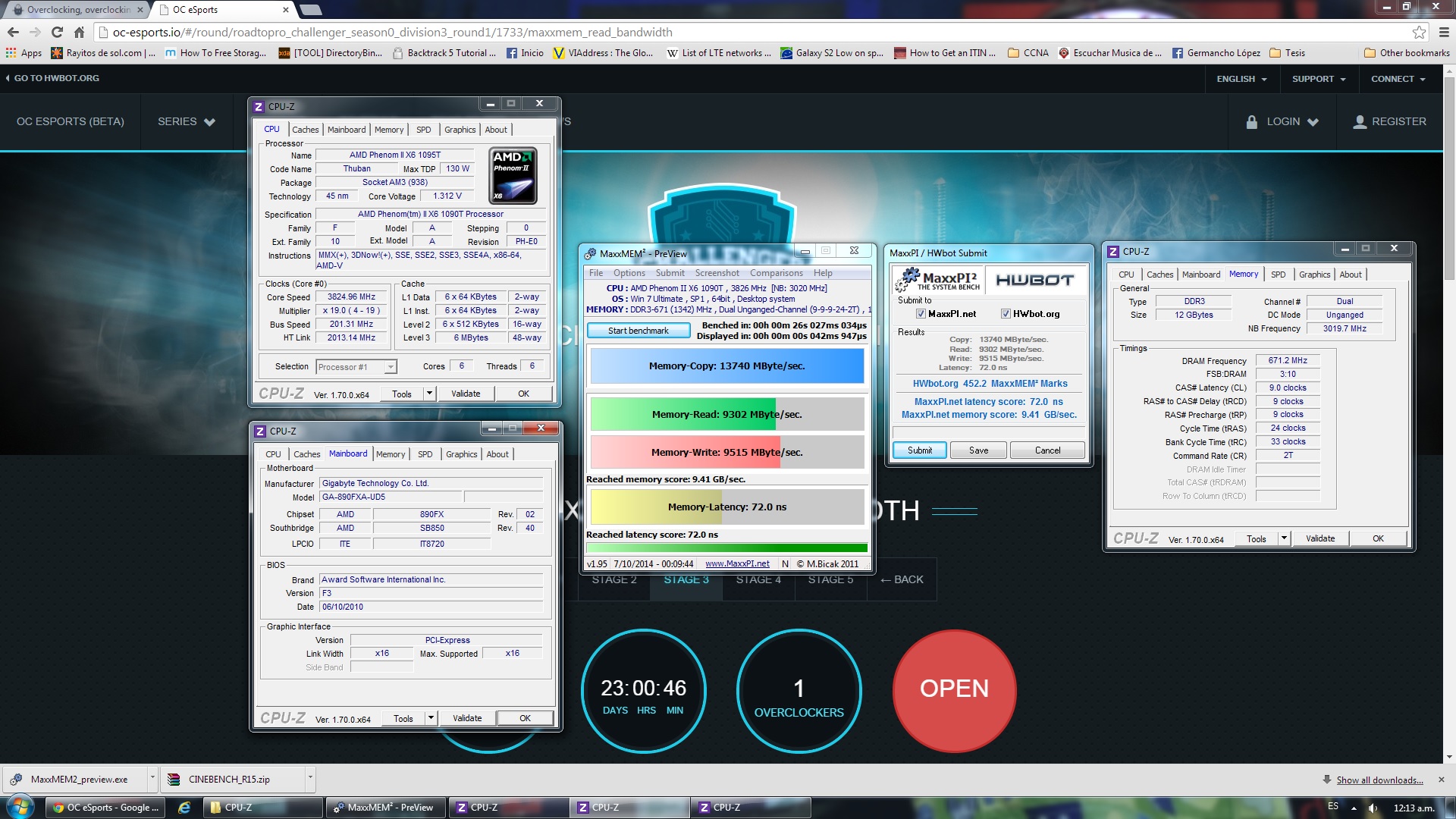Open Internet Explorer taskbar icon
Image resolution: width=1456 pixels, height=819 pixels.
184,808
